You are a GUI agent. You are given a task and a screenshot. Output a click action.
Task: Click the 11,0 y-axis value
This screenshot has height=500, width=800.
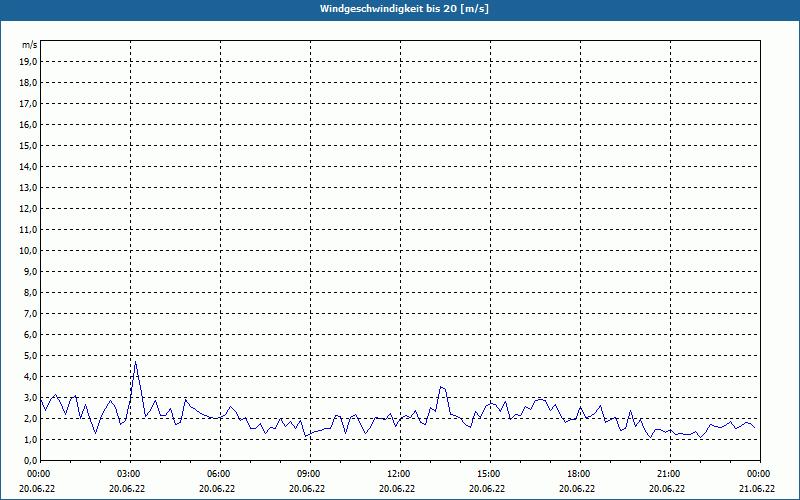[x=28, y=230]
